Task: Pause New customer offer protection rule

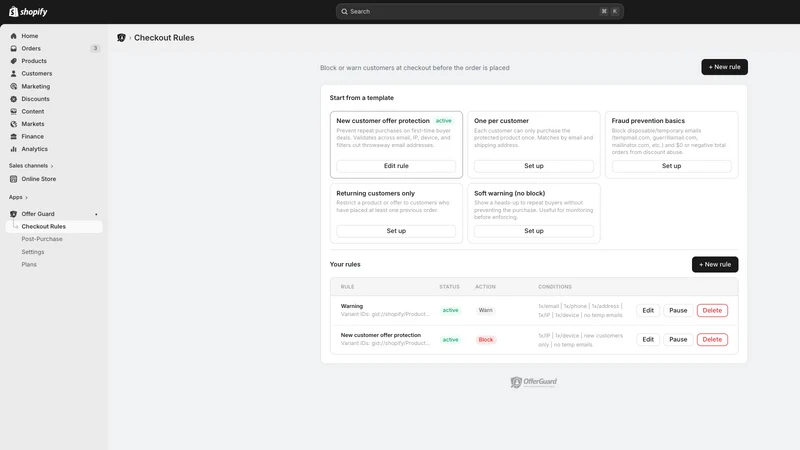Action: [678, 339]
